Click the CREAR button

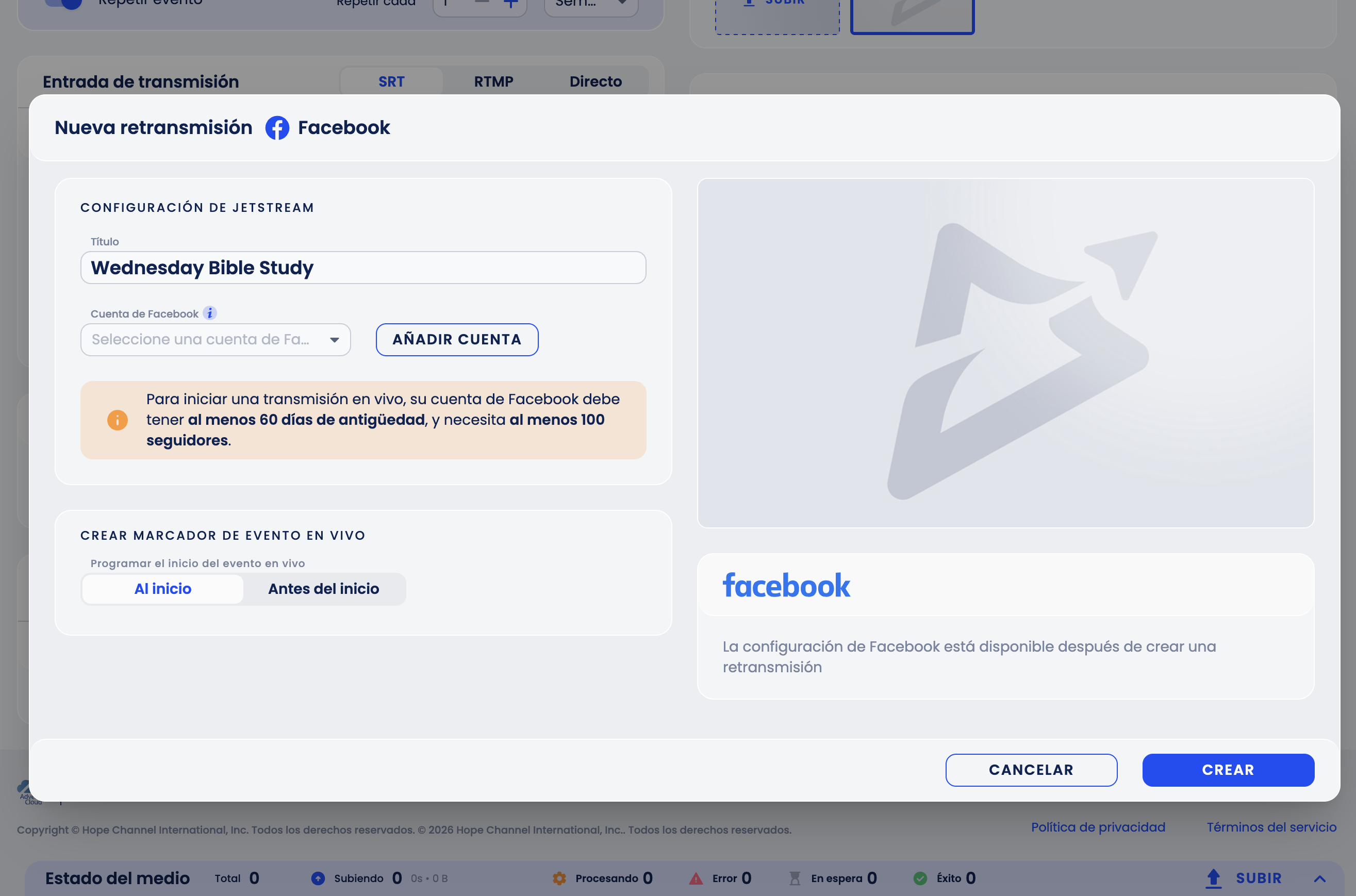(1229, 770)
